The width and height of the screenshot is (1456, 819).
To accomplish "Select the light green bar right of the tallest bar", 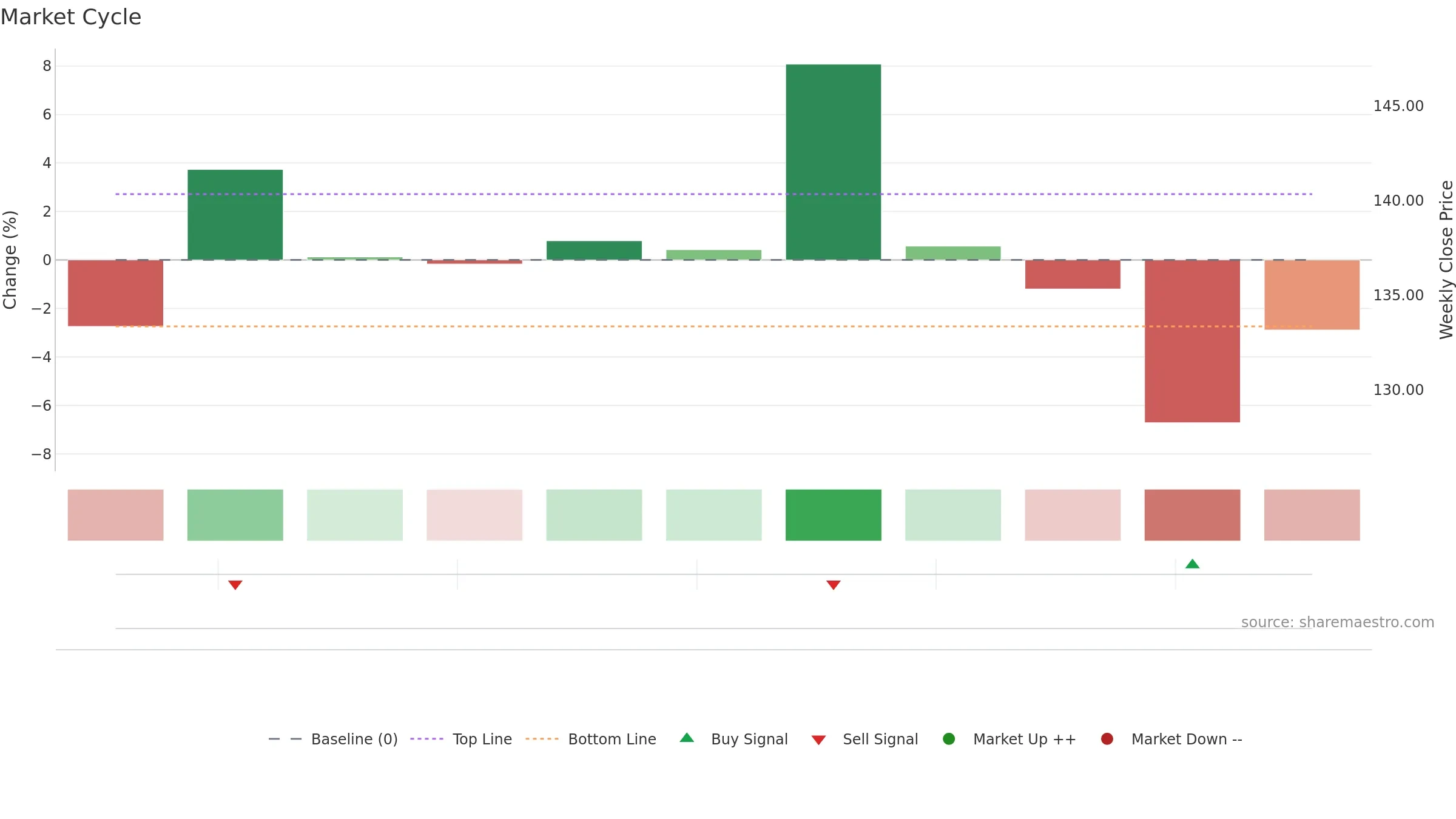I will tap(953, 253).
